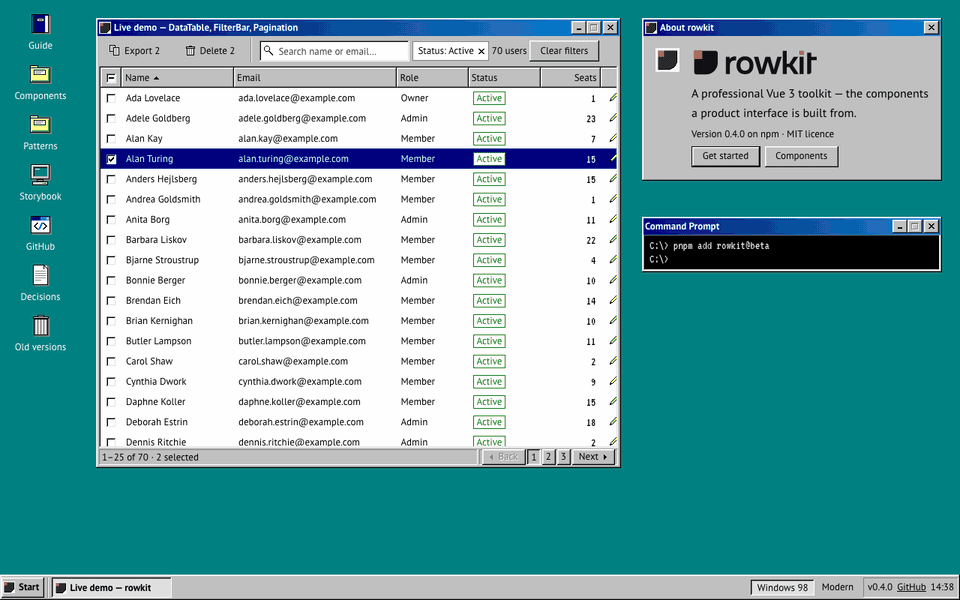Click Get started in About rowkit
The width and height of the screenshot is (960, 600).
click(x=725, y=156)
